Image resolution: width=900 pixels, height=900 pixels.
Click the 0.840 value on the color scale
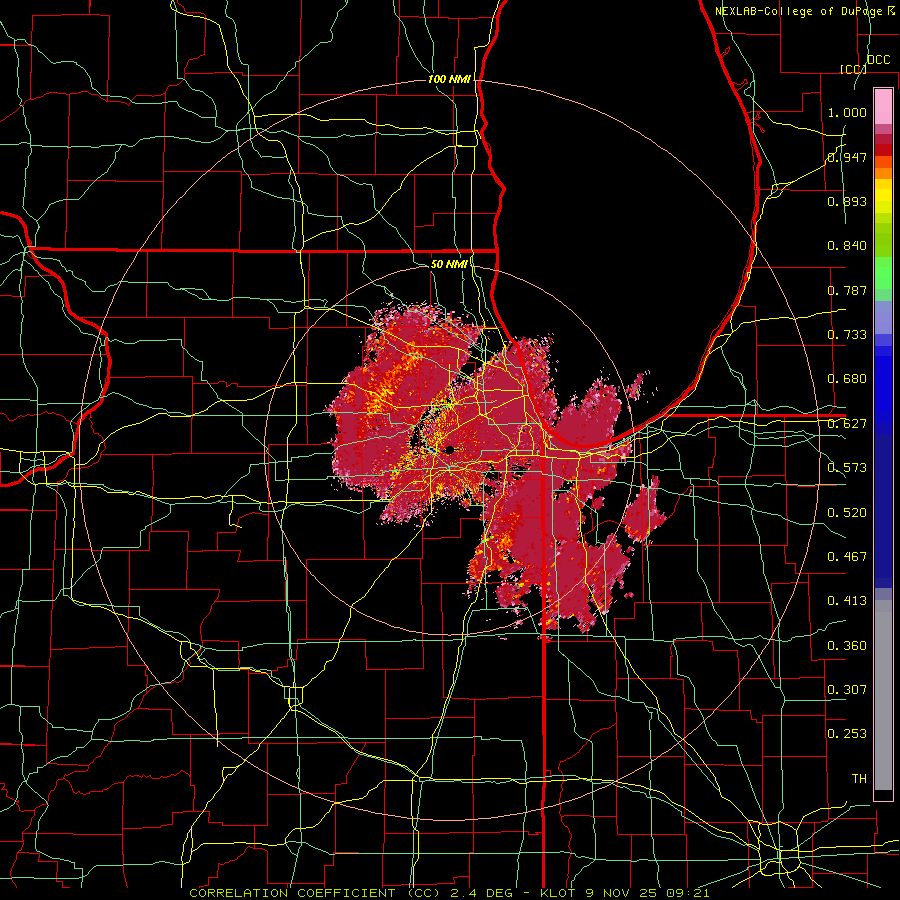coord(847,246)
